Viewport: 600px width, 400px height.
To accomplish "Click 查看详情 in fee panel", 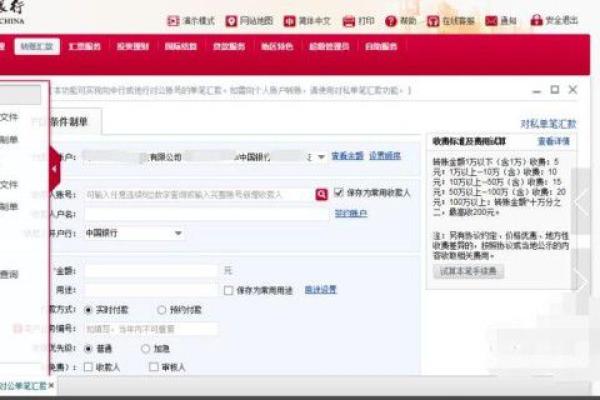I will point(554,142).
